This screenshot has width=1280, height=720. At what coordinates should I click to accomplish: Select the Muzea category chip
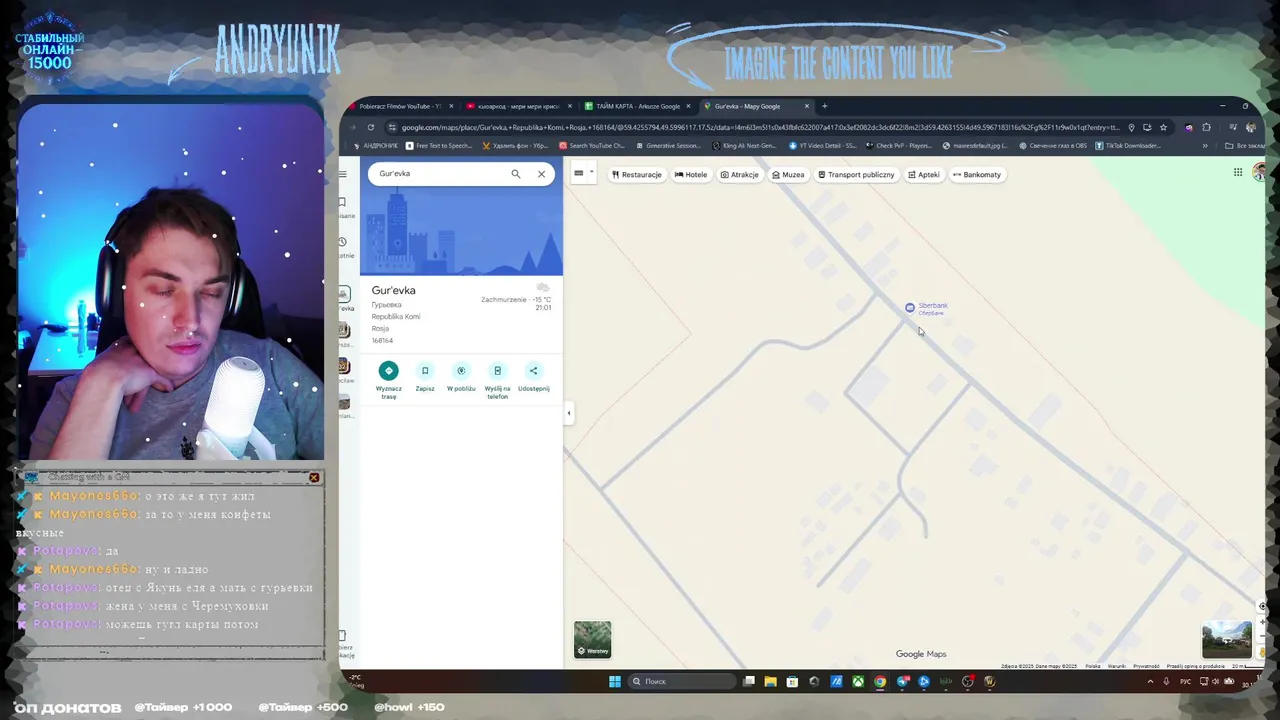787,174
